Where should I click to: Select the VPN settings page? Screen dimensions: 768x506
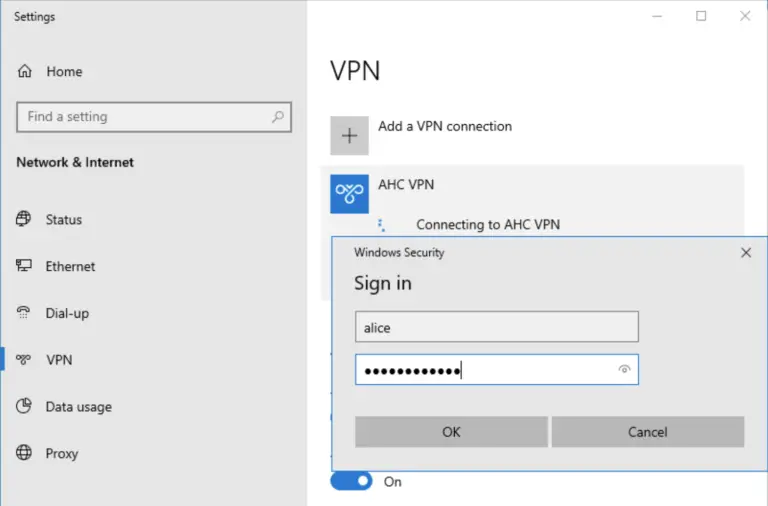(x=59, y=360)
